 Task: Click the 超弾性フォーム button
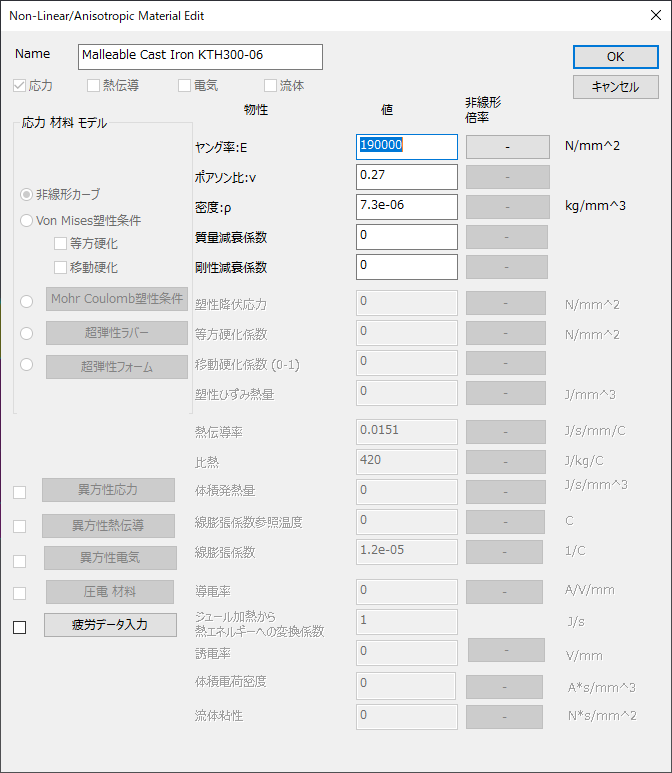117,367
